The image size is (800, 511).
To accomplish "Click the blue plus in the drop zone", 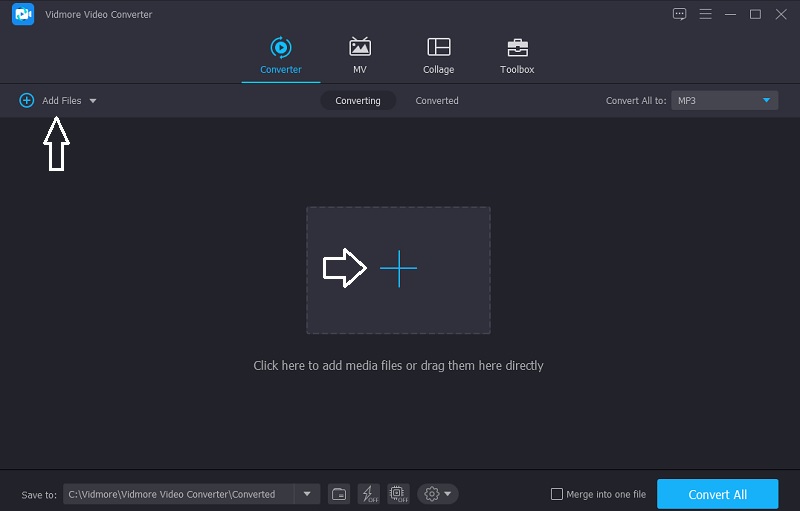I will tap(398, 269).
